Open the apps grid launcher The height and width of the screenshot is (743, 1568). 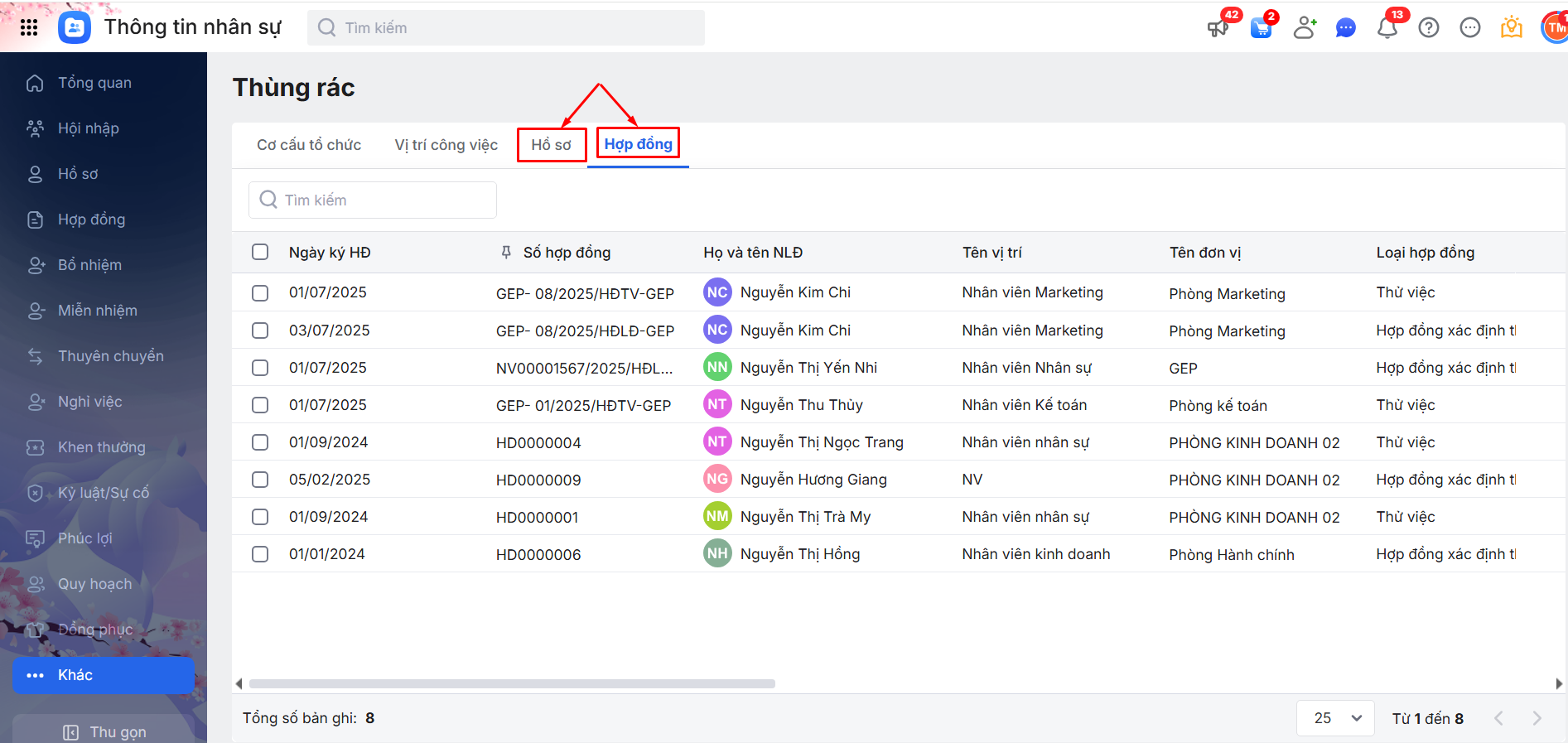29,27
